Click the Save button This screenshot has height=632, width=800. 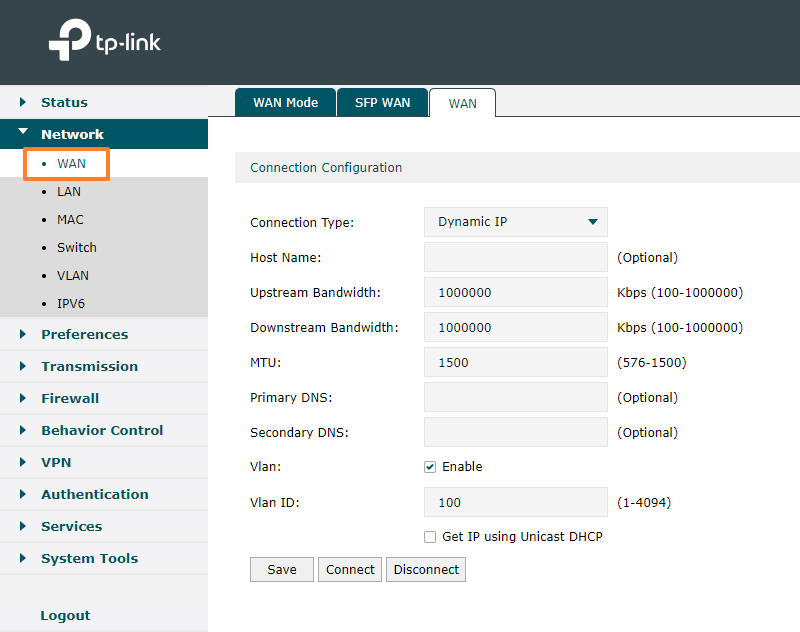(281, 569)
